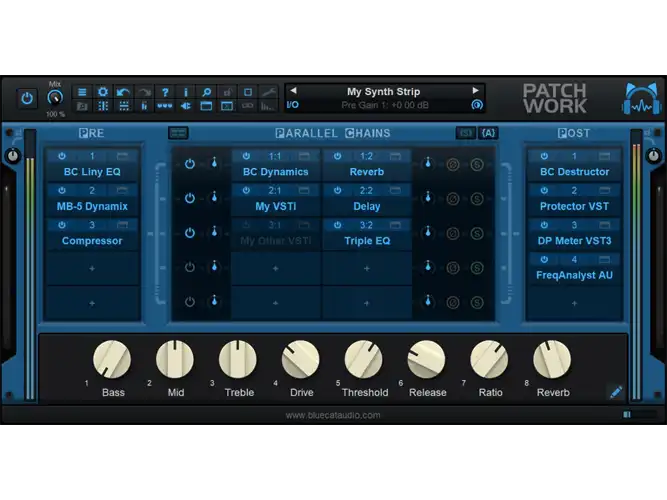667x500 pixels.
Task: Open the main menu hamburger icon
Action: coord(82,92)
